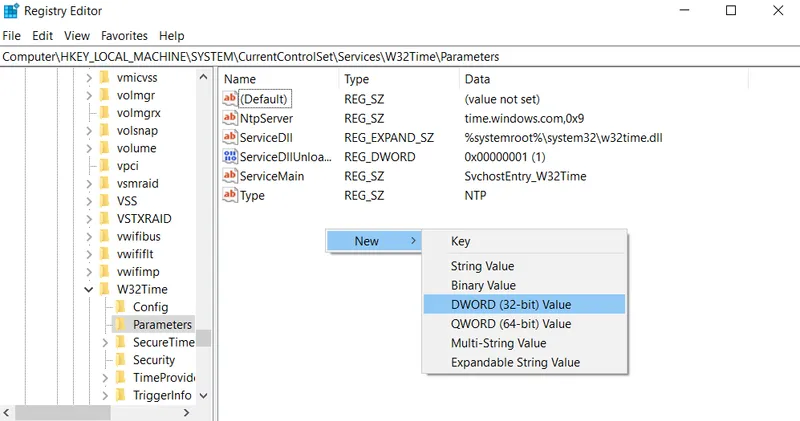
Task: Click the Parameters folder icon in tree
Action: [121, 324]
